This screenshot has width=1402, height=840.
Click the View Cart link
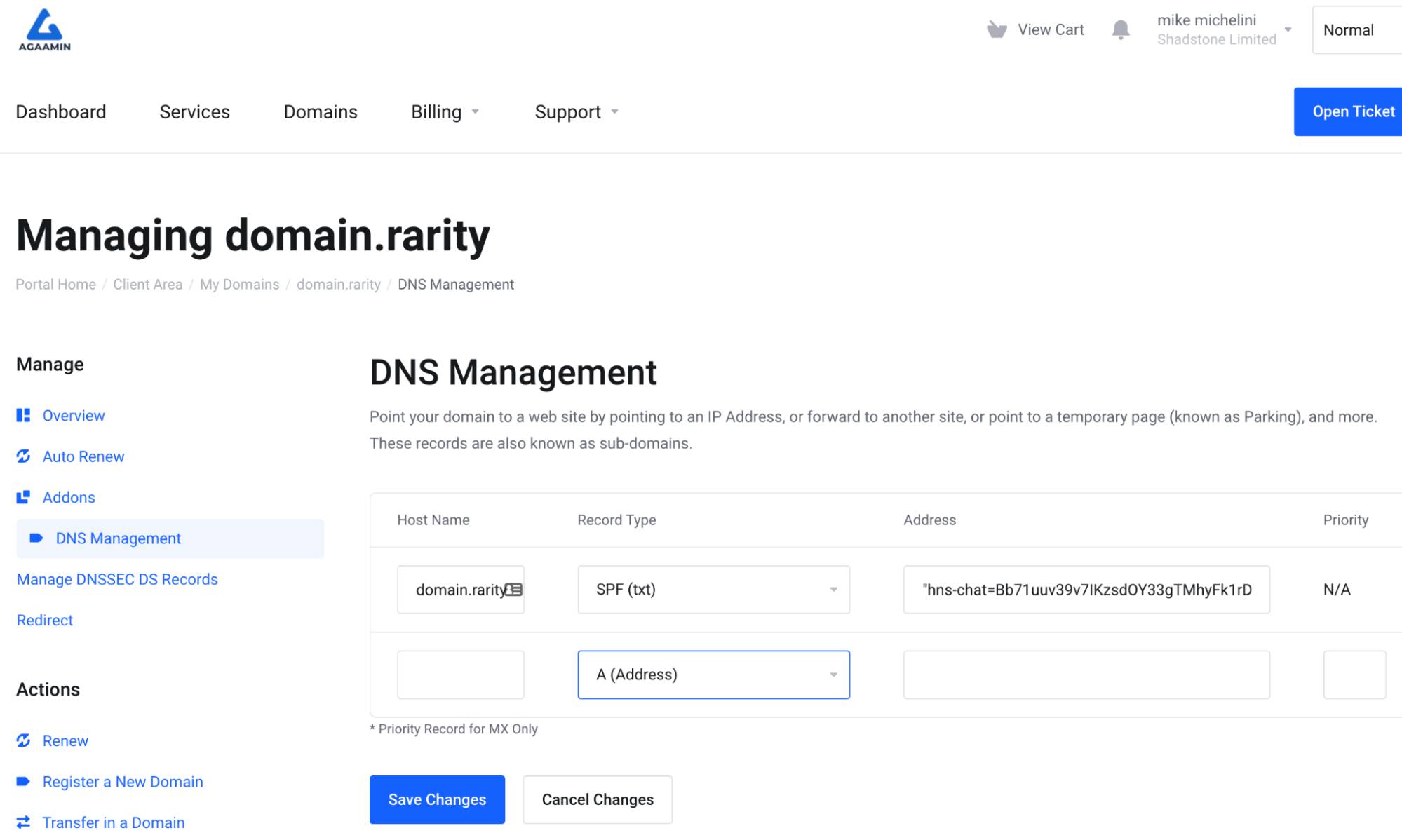click(1035, 29)
